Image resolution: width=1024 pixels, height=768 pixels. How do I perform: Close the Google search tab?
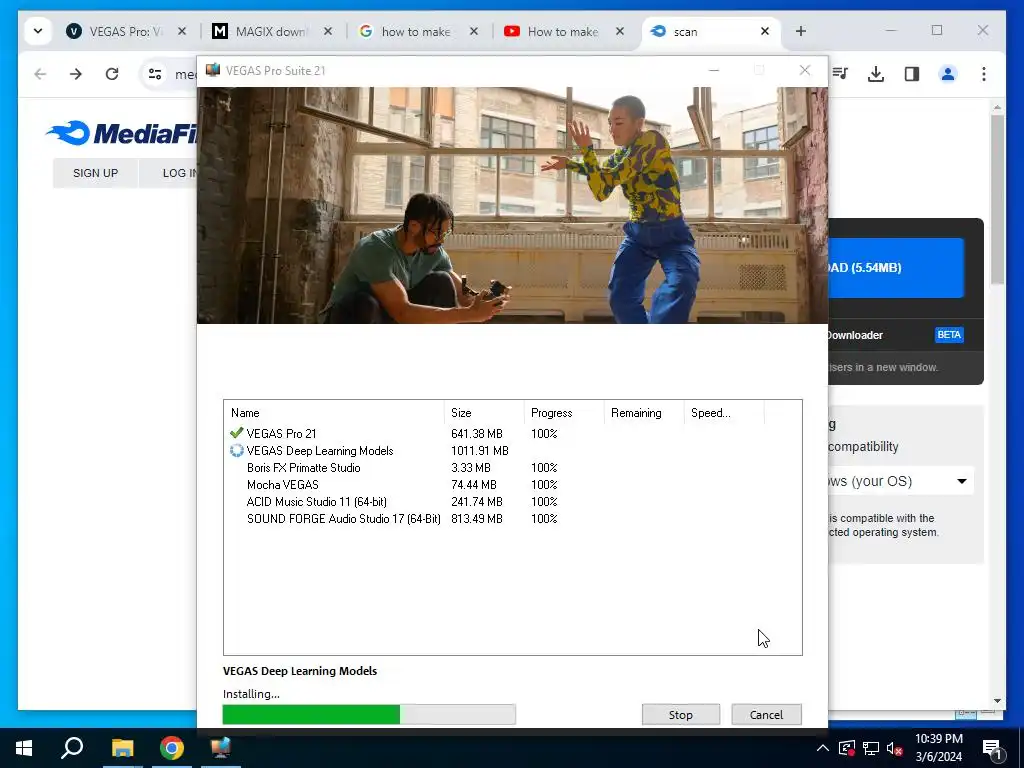point(474,31)
